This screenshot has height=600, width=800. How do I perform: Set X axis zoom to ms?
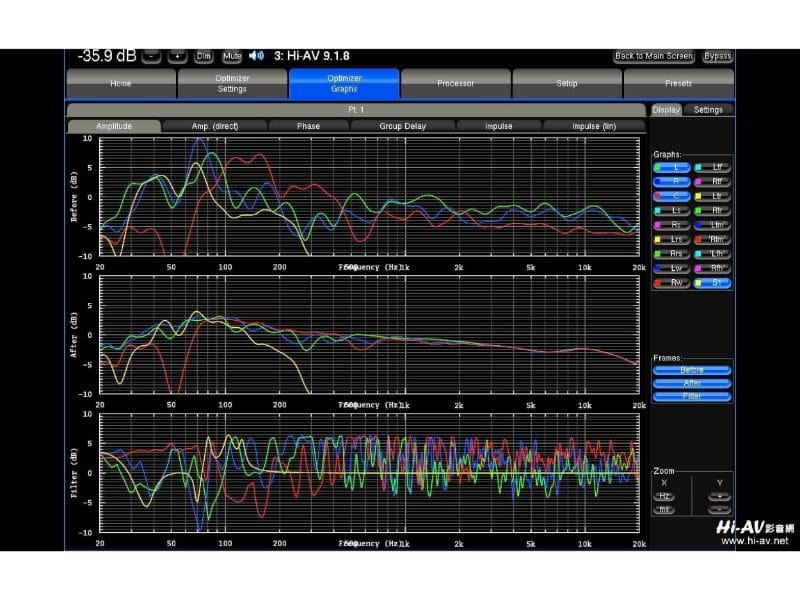pos(664,510)
